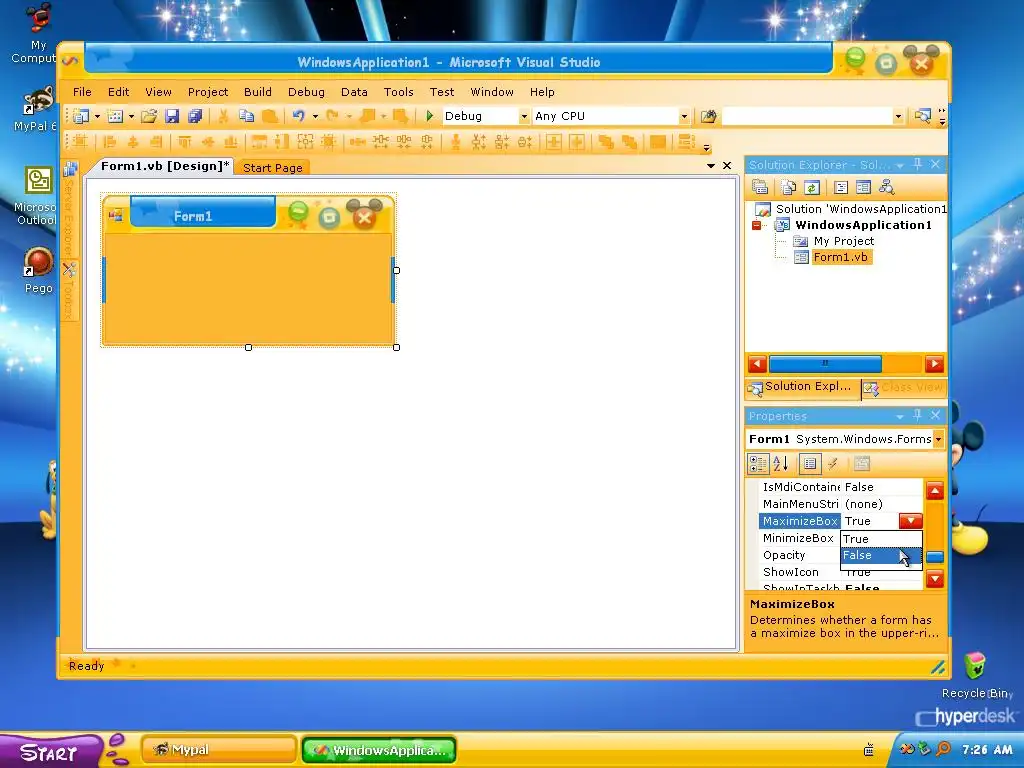The width and height of the screenshot is (1024, 768).
Task: Click the MaximizeBox value dropdown arrow
Action: pyautogui.click(x=910, y=520)
